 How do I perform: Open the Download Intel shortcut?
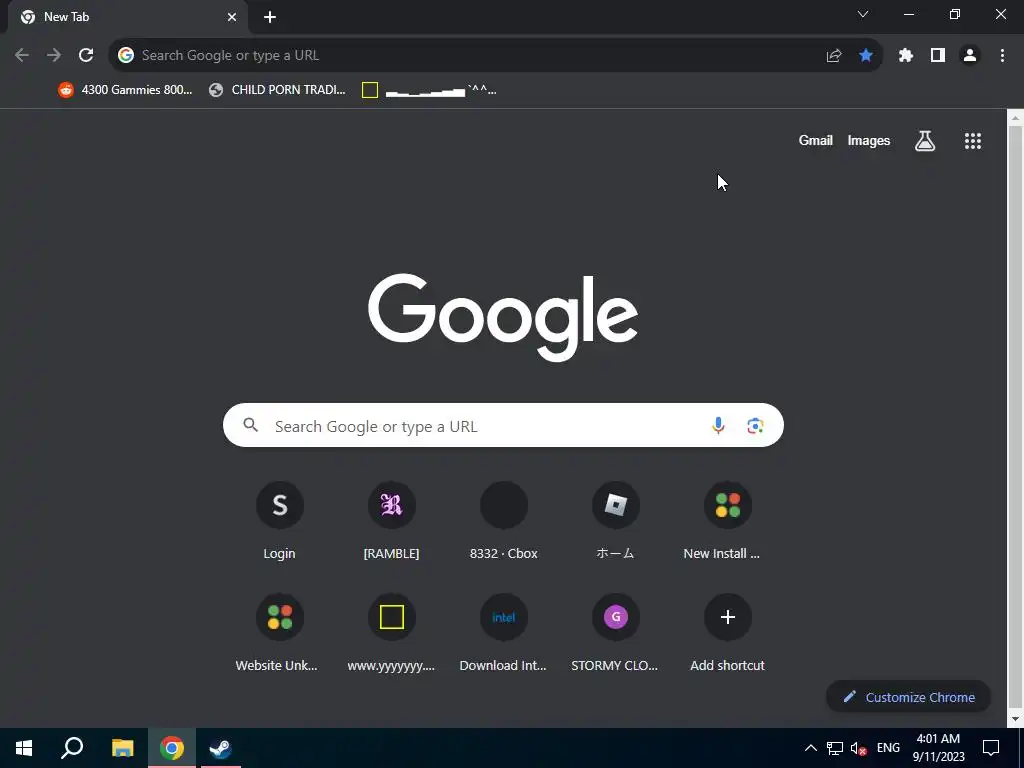pyautogui.click(x=504, y=633)
